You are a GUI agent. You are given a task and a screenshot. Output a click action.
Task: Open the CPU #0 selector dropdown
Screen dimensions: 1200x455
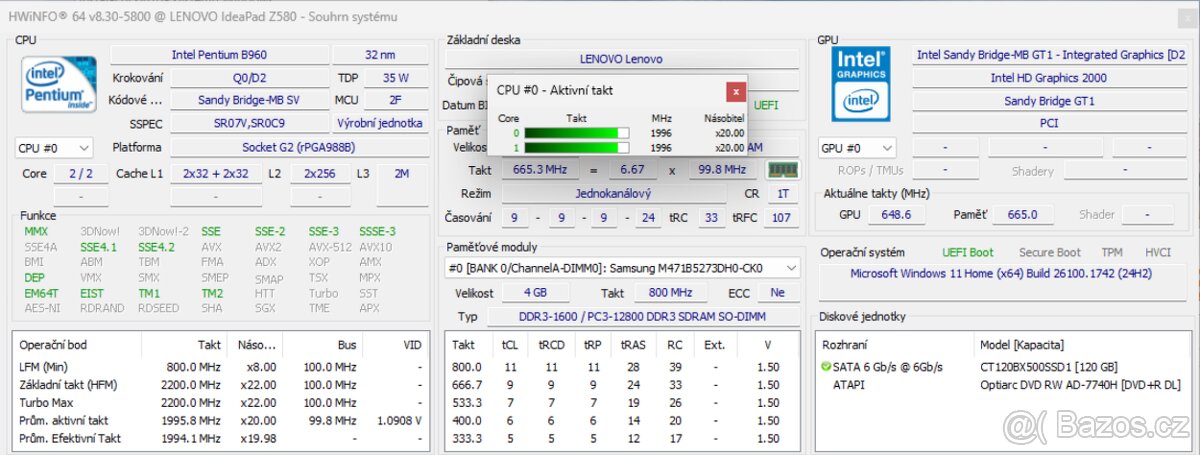tap(54, 148)
